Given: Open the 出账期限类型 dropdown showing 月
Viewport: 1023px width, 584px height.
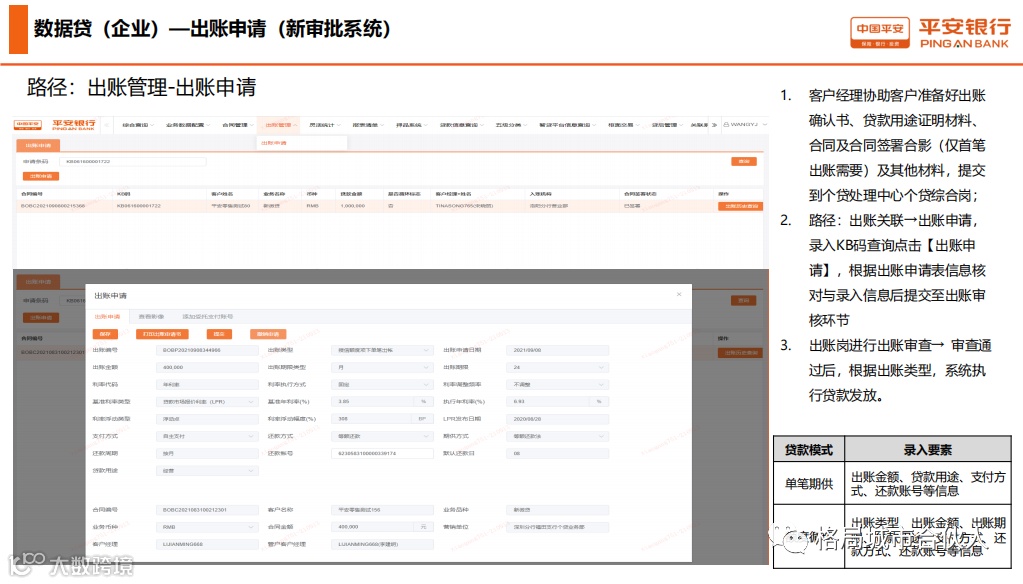Looking at the screenshot, I should click(382, 367).
